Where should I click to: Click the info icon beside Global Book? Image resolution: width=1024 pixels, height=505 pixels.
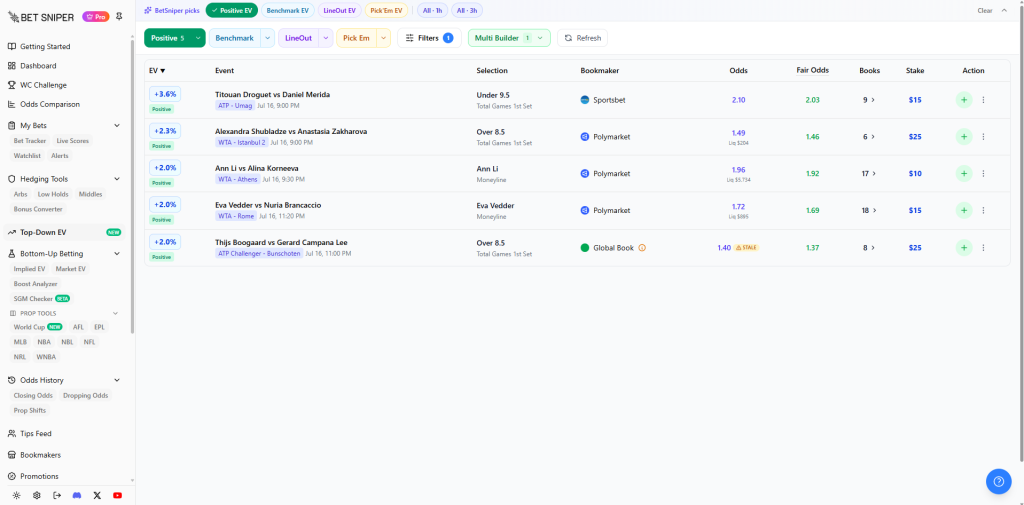pyautogui.click(x=642, y=248)
